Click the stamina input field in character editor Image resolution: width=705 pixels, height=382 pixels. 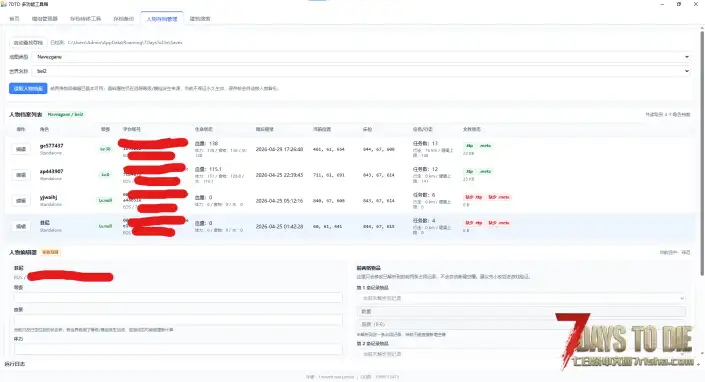[x=178, y=349]
